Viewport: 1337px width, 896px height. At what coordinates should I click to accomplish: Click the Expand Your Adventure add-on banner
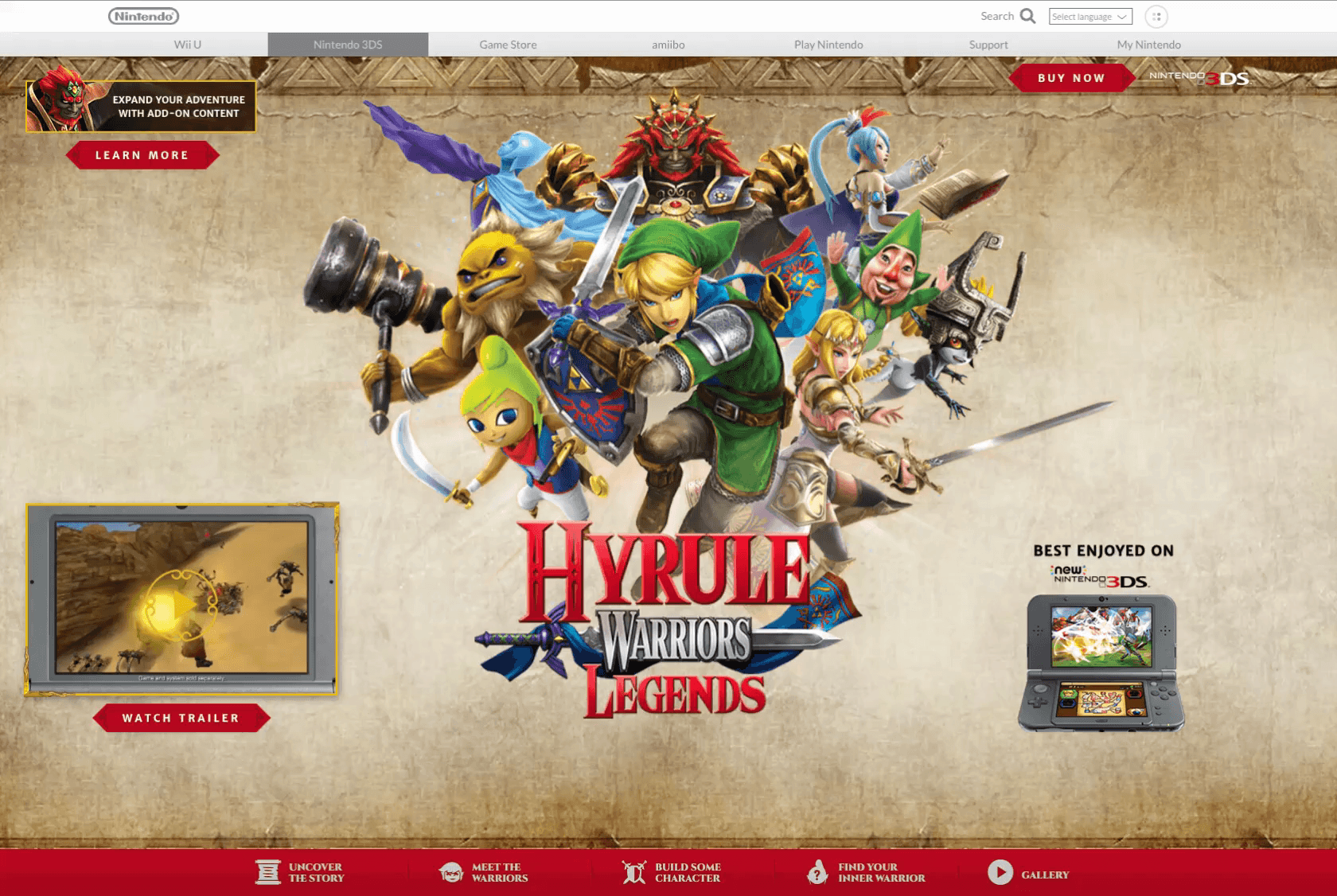point(141,107)
